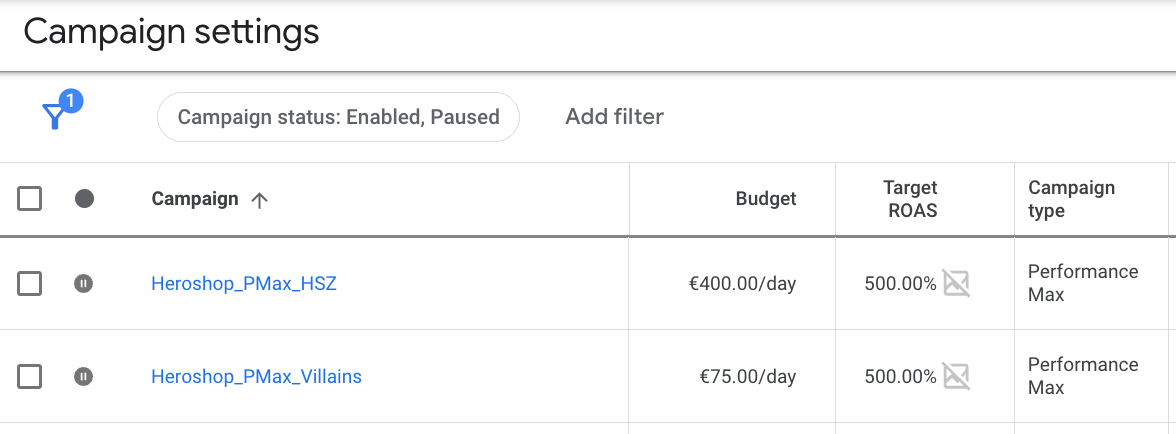Open the Heroshop_PMax_Villains campaign link
Screen dimensions: 1176x434
point(256,377)
